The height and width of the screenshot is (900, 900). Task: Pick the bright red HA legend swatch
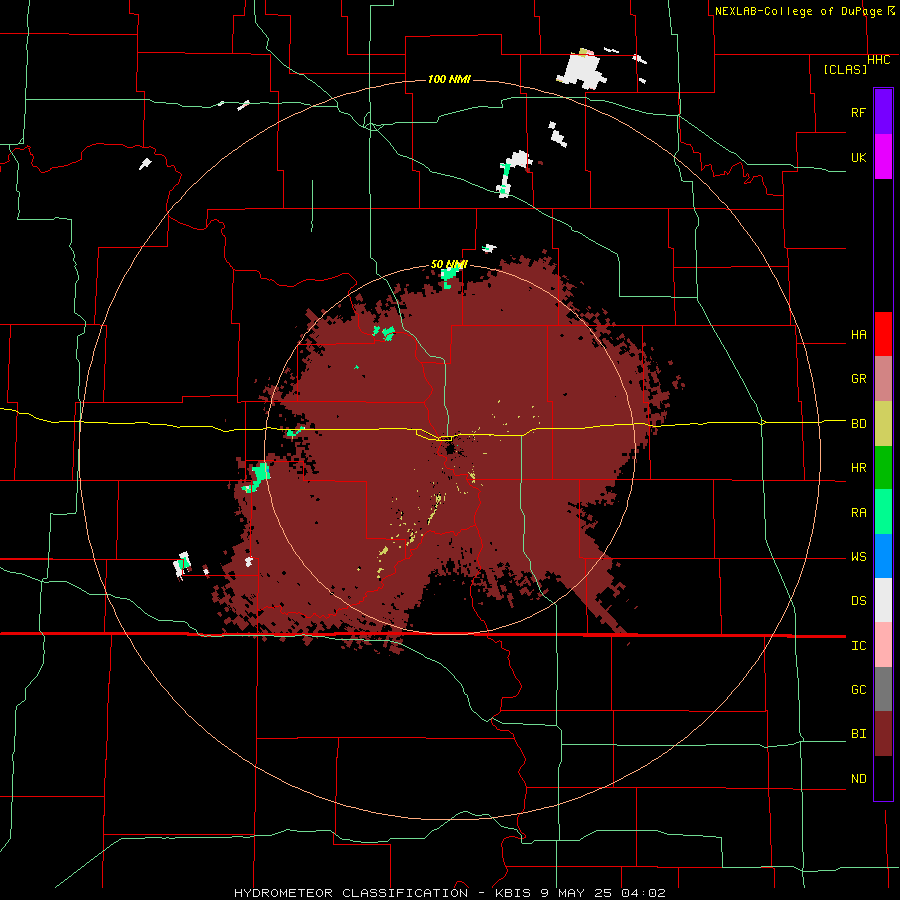click(x=883, y=334)
